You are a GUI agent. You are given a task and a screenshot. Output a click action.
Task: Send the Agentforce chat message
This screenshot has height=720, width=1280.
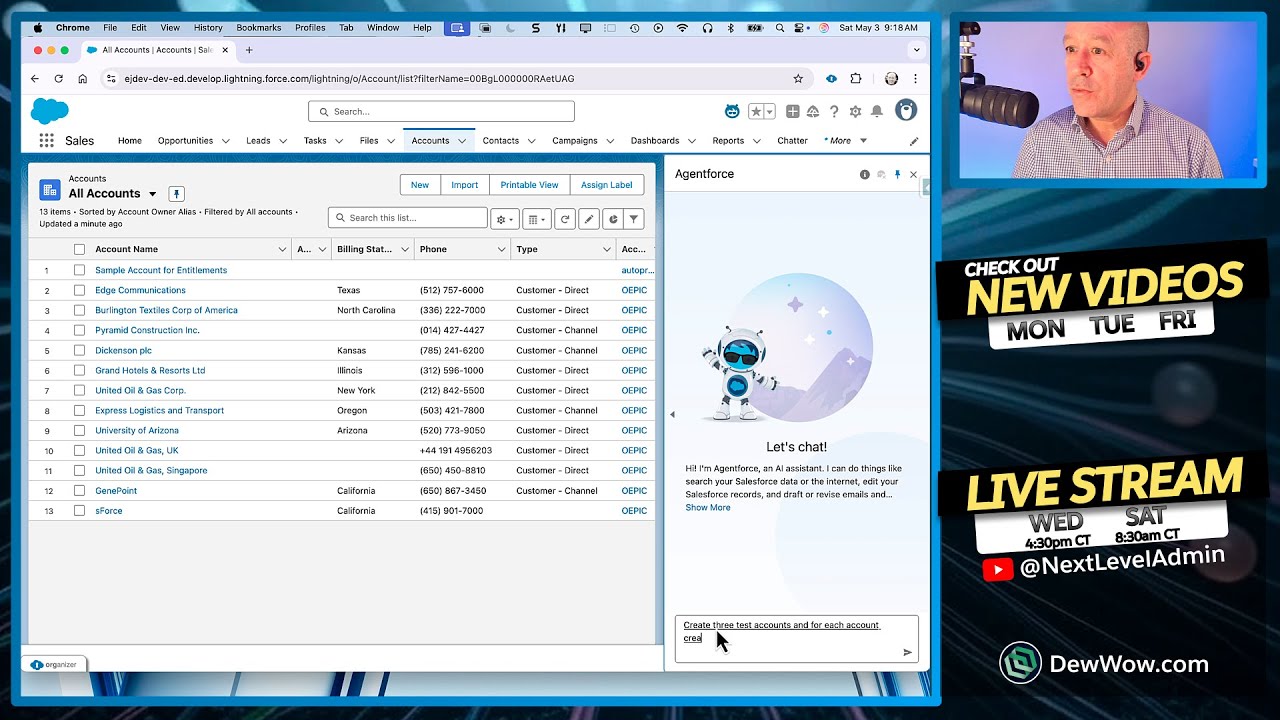pyautogui.click(x=907, y=652)
